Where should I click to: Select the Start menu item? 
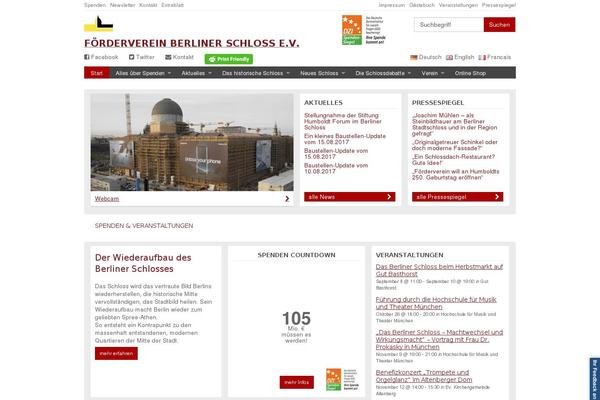pos(97,73)
